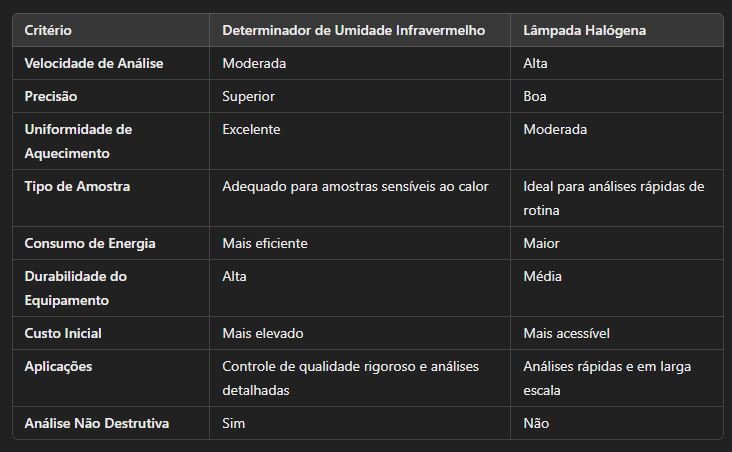Click the Superior precision value
Image resolution: width=732 pixels, height=452 pixels.
[x=248, y=97]
